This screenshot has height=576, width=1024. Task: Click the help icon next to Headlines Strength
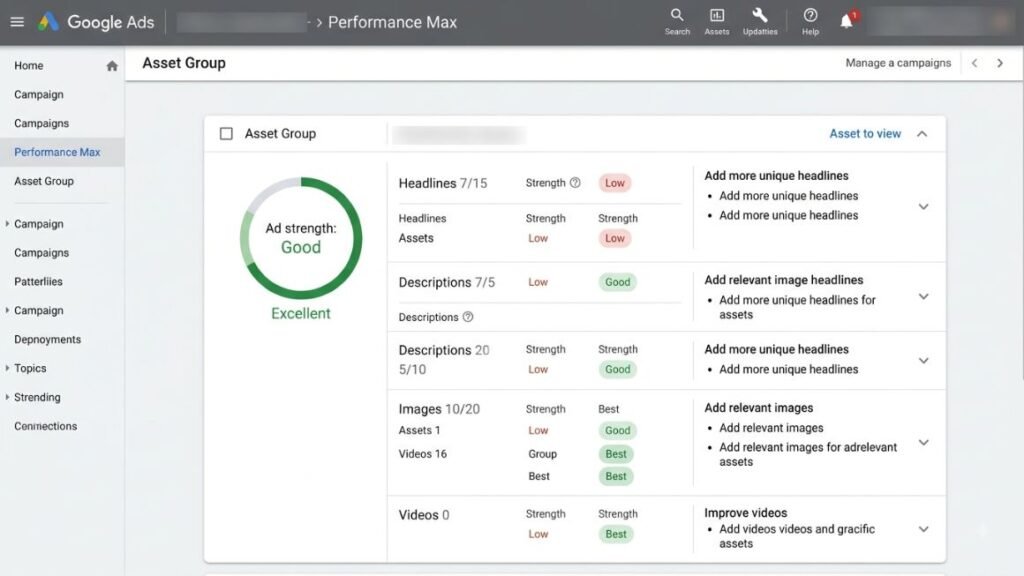tap(575, 183)
